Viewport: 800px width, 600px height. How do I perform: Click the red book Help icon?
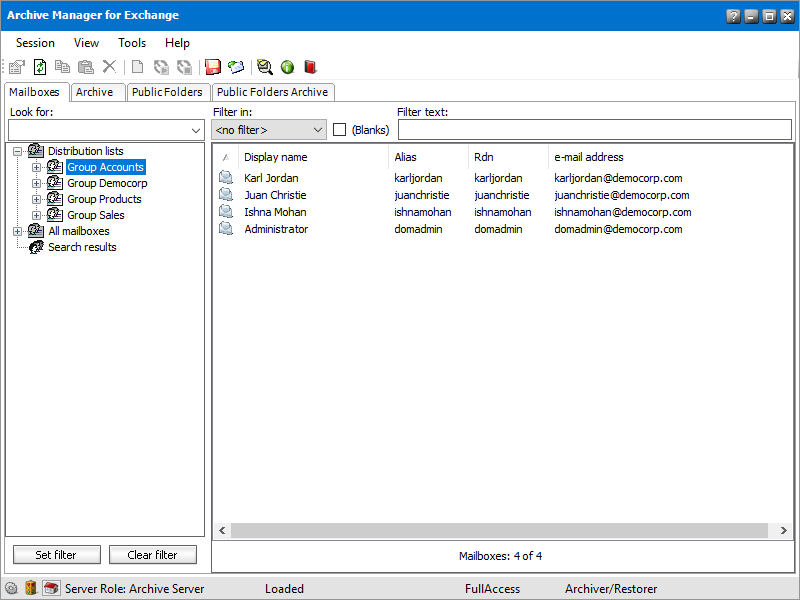point(310,67)
